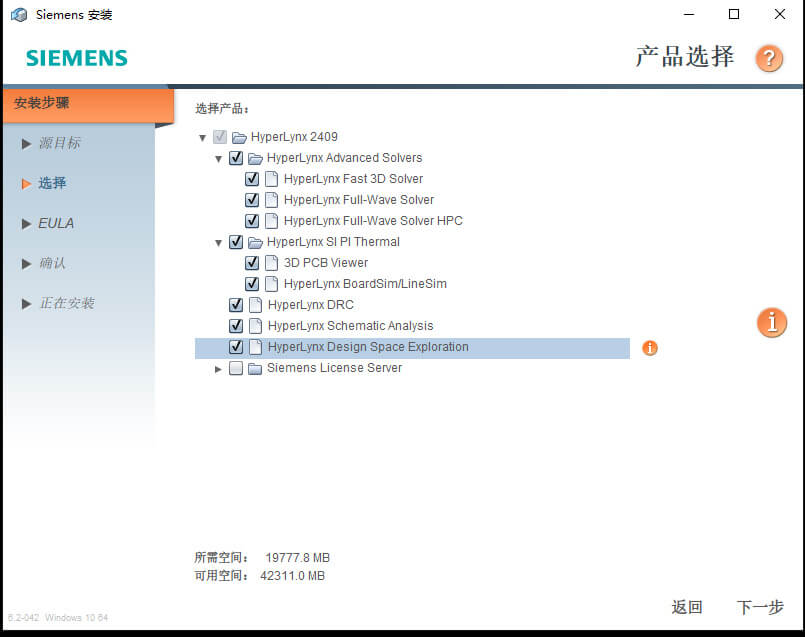Uncheck HyperLynx Schematic Analysis checkbox
This screenshot has width=805, height=637.
click(236, 326)
